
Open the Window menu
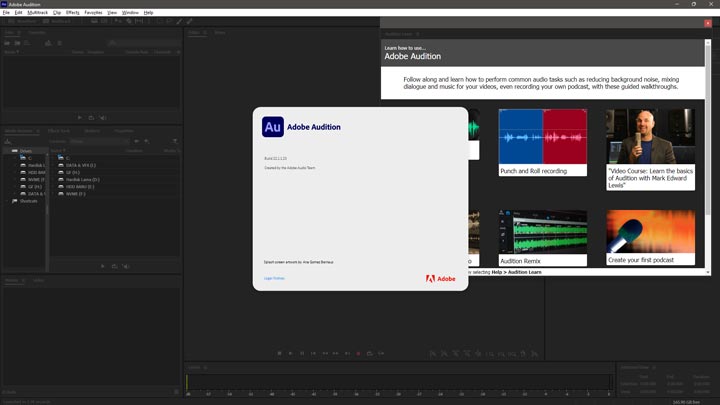coord(130,12)
